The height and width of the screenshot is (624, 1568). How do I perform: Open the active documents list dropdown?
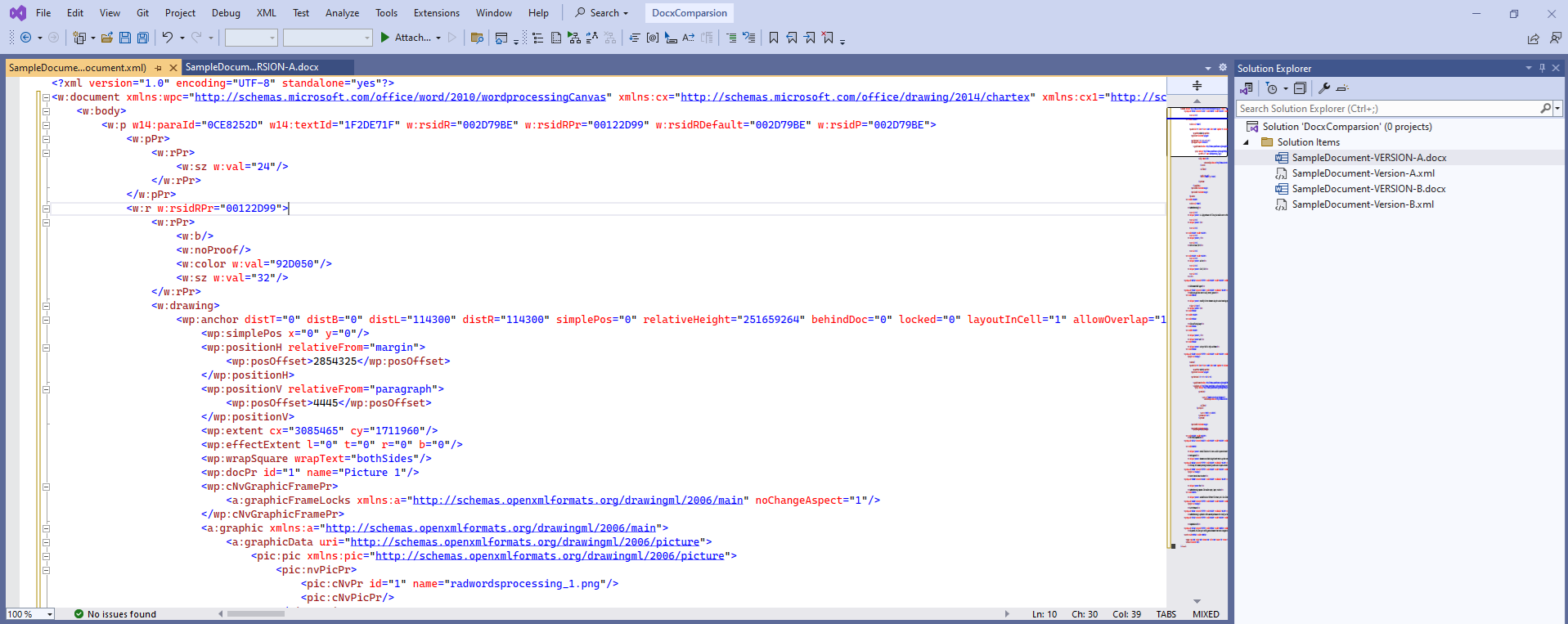pos(1208,68)
